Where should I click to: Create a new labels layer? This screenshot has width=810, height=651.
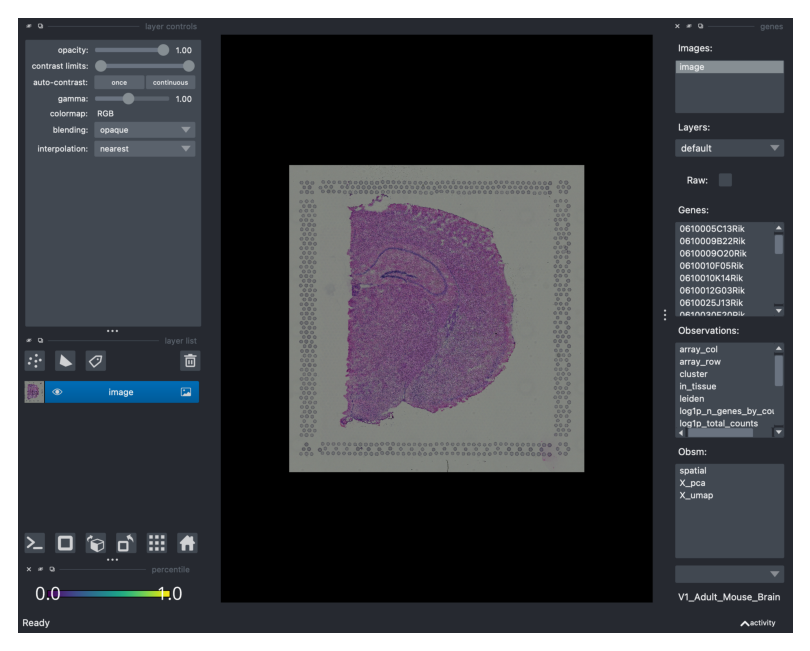[95, 361]
